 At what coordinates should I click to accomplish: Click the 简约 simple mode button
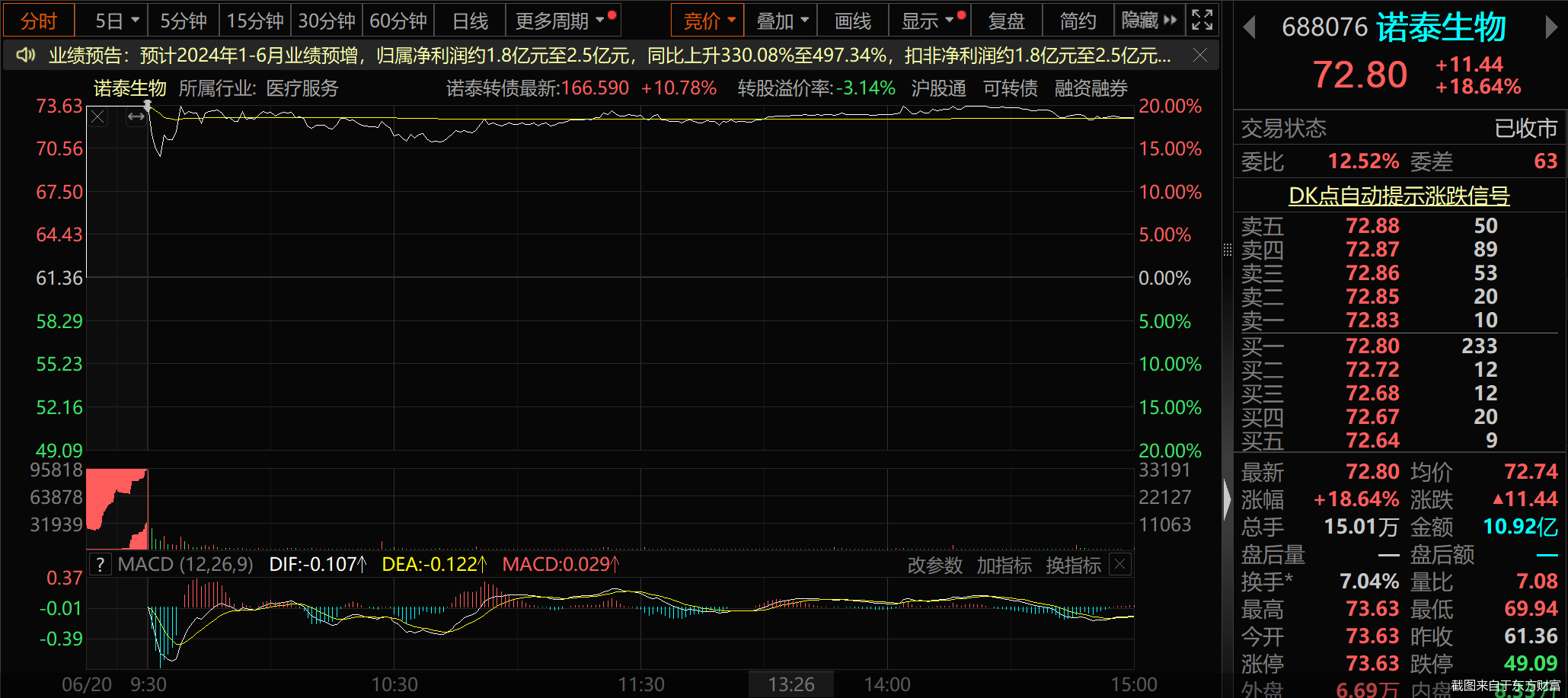click(1078, 21)
